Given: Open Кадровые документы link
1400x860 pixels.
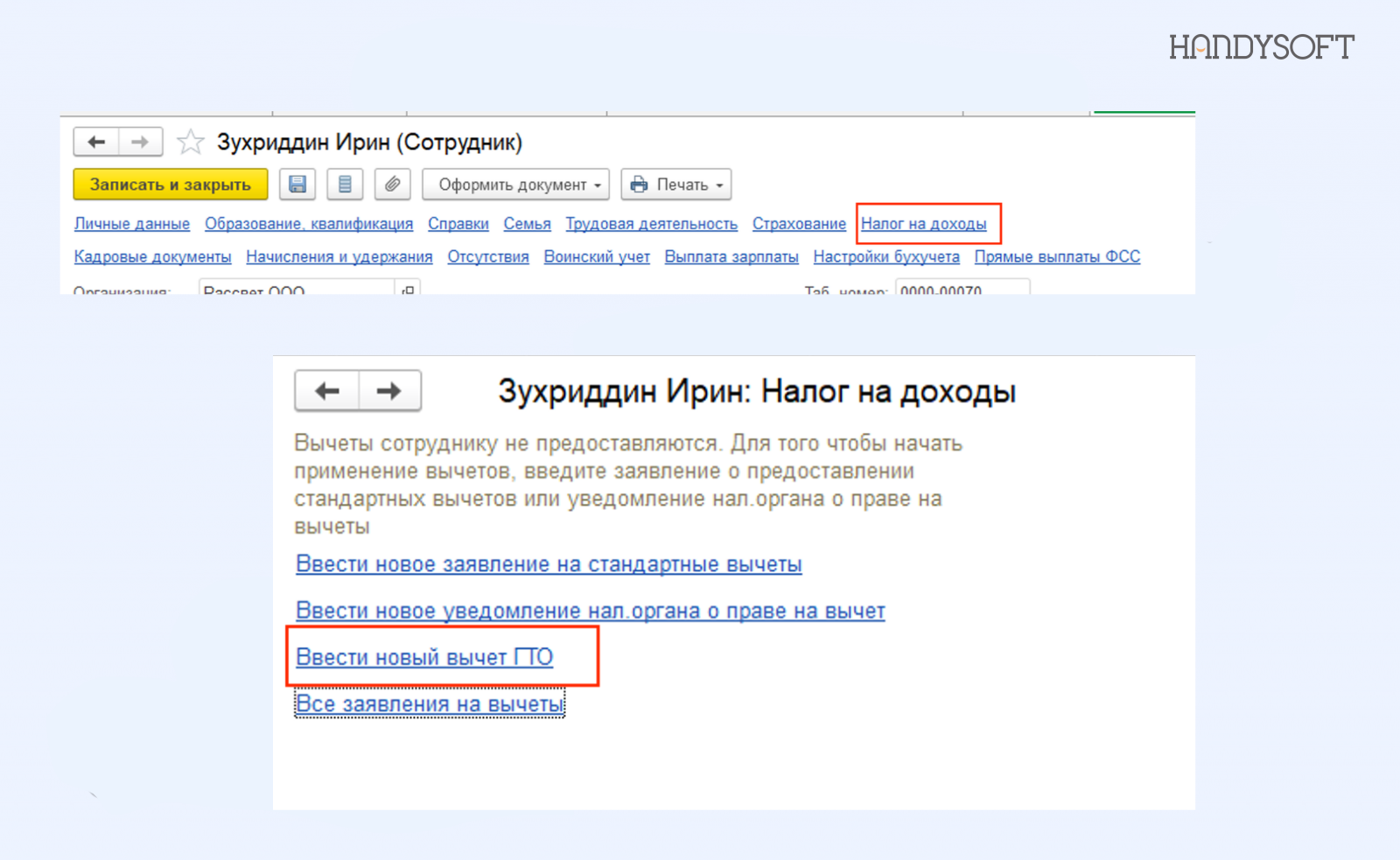Looking at the screenshot, I should 153,257.
